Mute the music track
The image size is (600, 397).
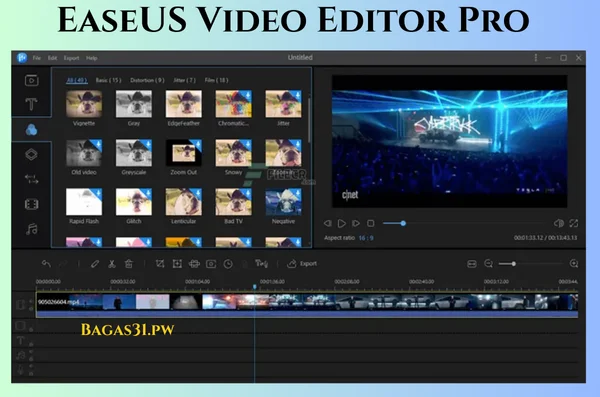click(31, 352)
